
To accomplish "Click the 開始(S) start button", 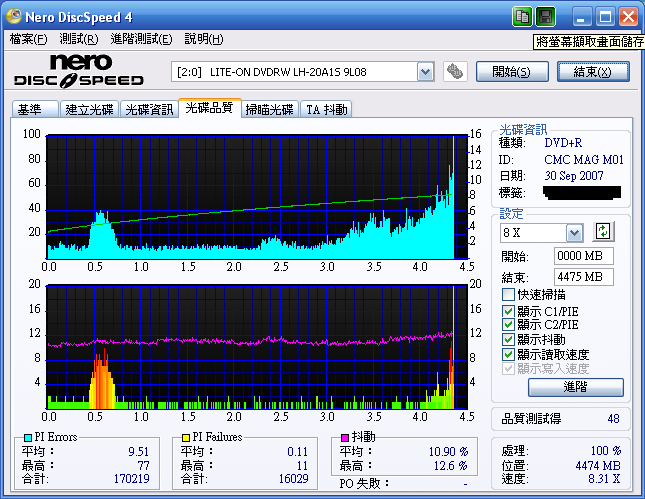I will pyautogui.click(x=512, y=72).
